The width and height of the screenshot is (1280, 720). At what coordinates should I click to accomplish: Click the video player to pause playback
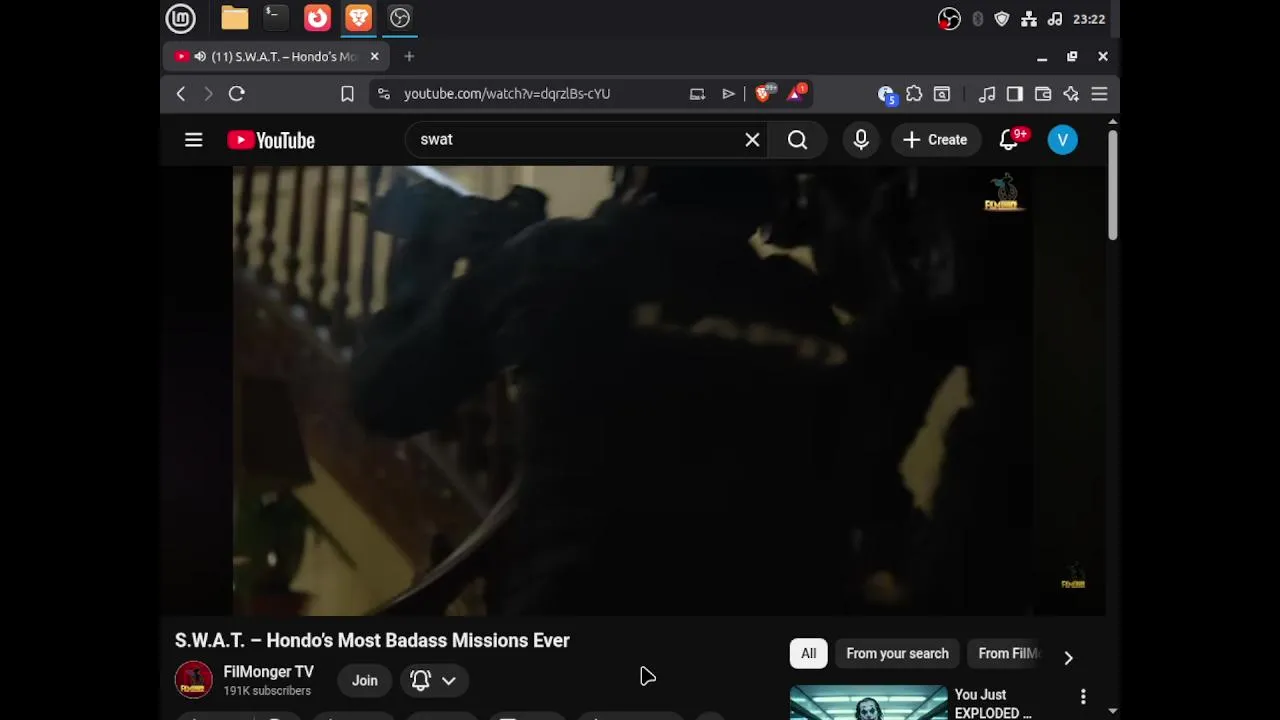[x=633, y=390]
